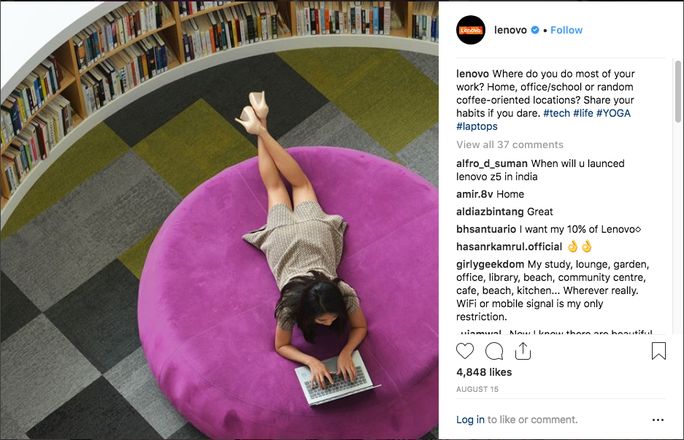Share the post using the share icon
The height and width of the screenshot is (440, 684).
click(523, 351)
